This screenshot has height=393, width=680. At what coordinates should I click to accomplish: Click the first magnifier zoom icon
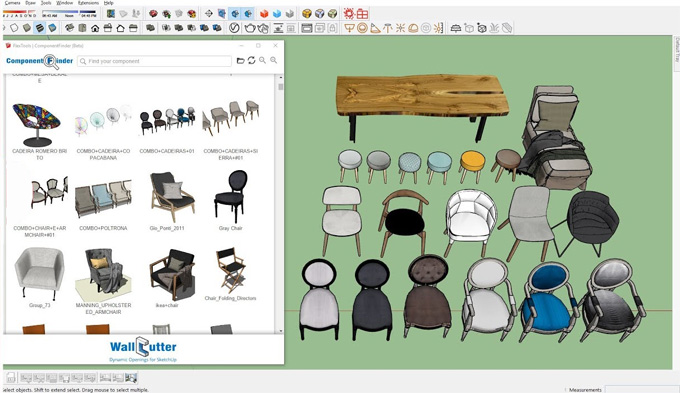tap(262, 60)
